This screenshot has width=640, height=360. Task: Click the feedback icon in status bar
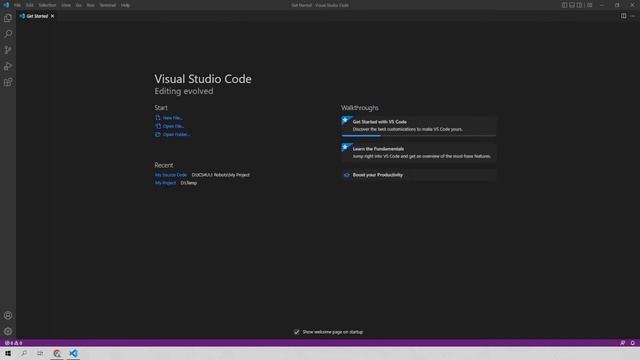click(x=622, y=343)
